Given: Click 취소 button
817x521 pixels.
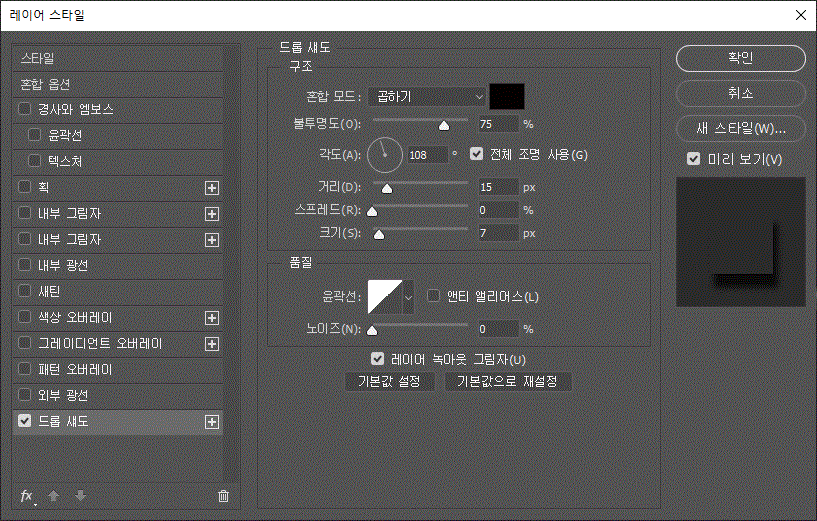Looking at the screenshot, I should (740, 94).
